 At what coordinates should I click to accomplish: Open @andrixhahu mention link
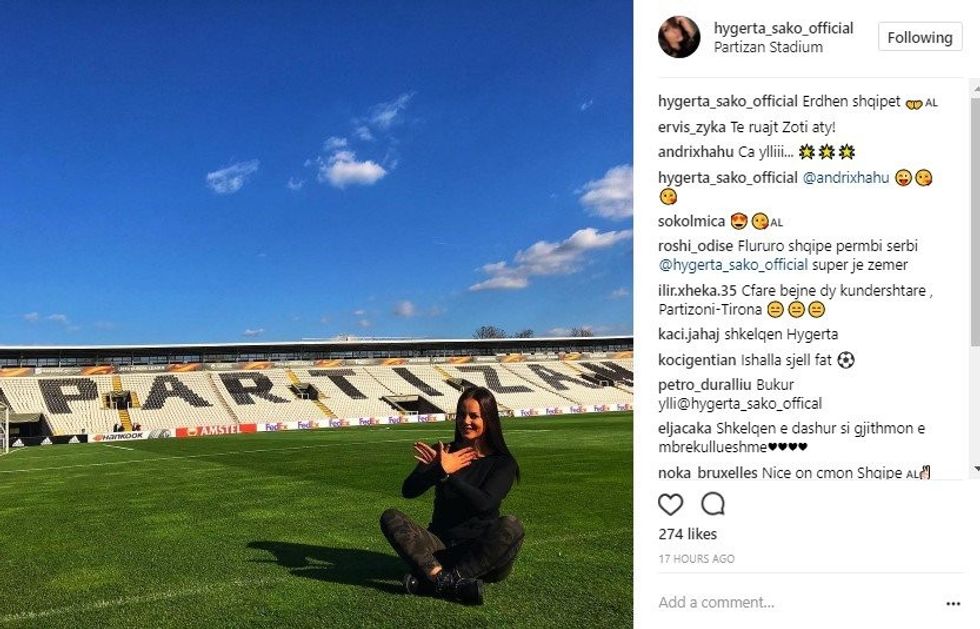(846, 178)
